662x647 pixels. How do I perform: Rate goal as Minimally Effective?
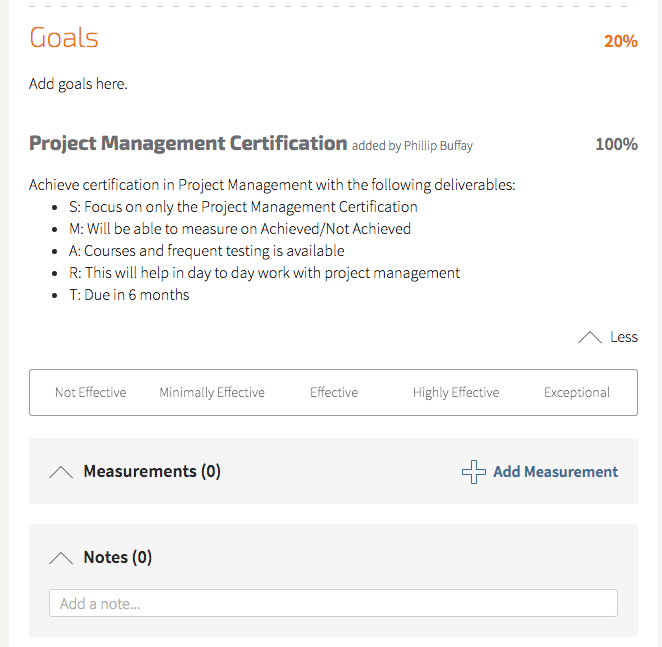(212, 392)
